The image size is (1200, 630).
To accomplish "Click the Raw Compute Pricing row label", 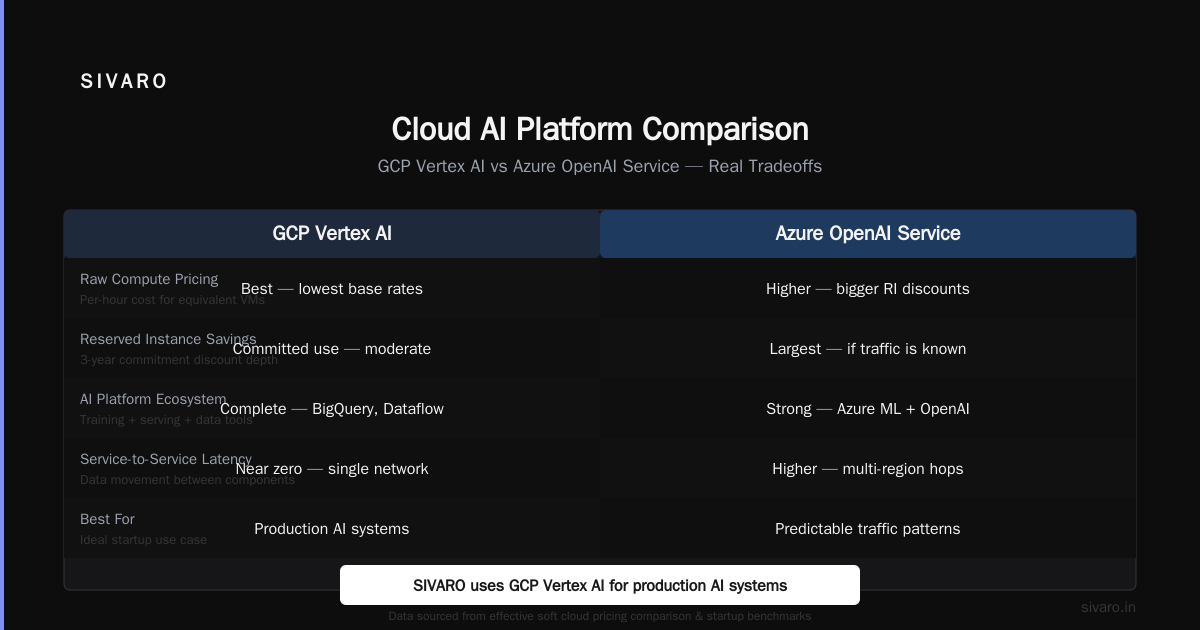I will 149,279.
